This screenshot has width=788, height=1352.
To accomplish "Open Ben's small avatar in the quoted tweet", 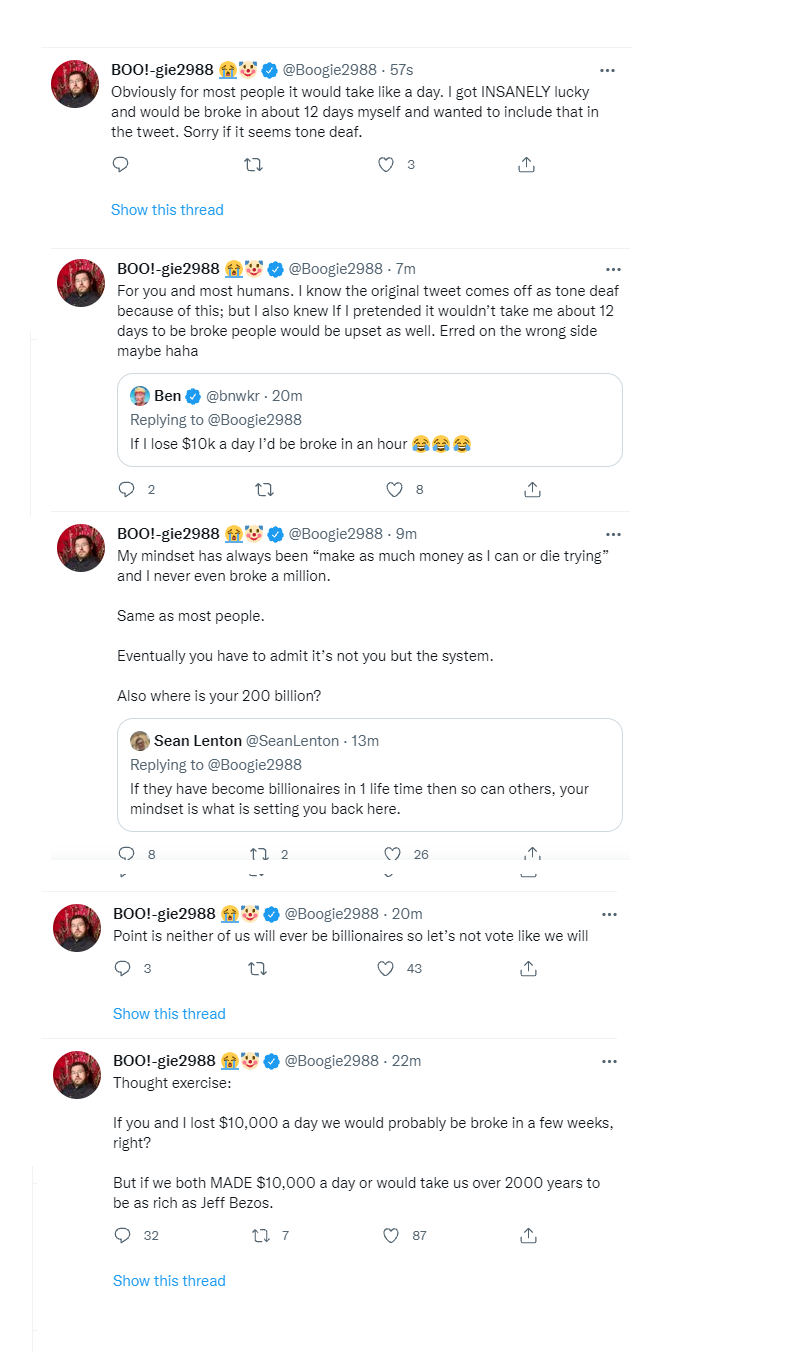I will coord(140,396).
